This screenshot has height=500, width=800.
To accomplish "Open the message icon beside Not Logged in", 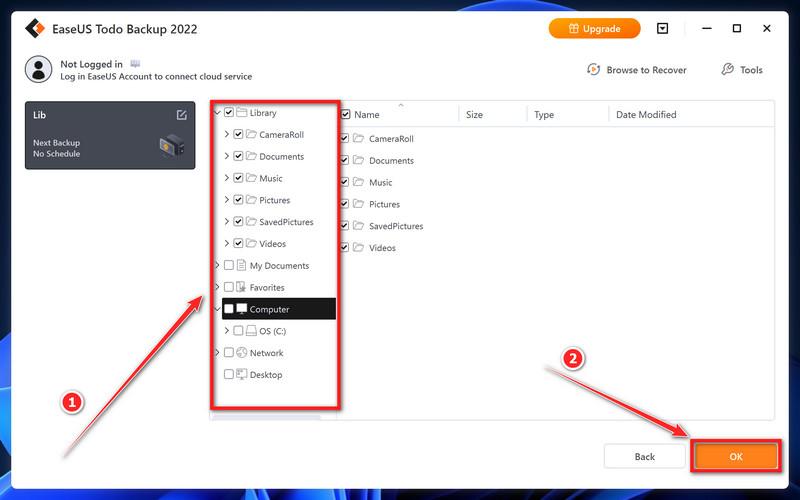I will (x=135, y=64).
